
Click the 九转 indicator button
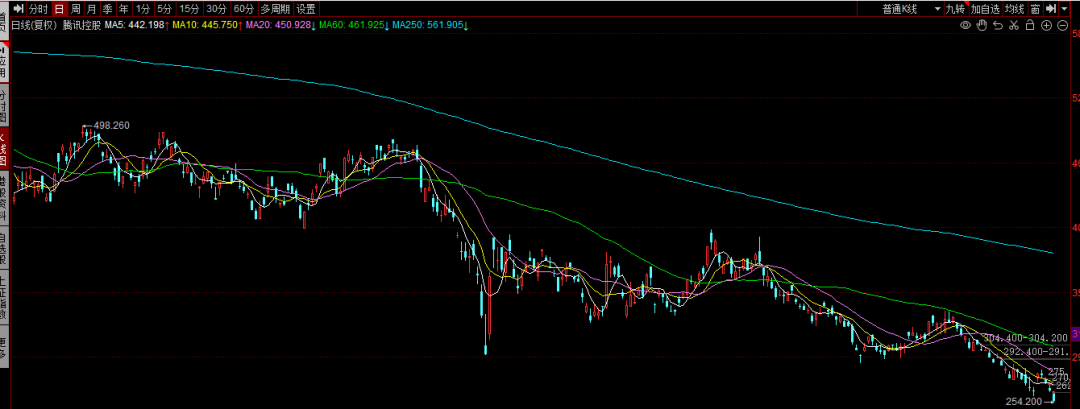[x=955, y=9]
